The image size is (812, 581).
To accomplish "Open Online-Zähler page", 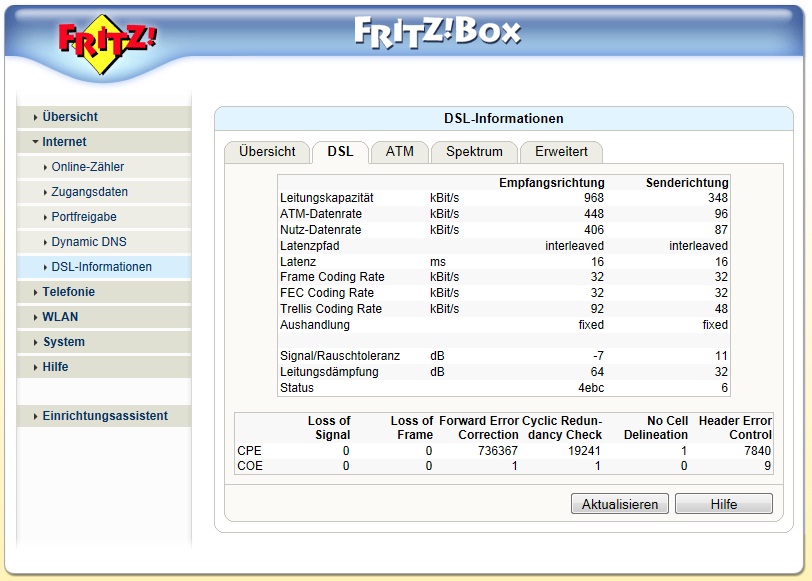I will point(104,167).
